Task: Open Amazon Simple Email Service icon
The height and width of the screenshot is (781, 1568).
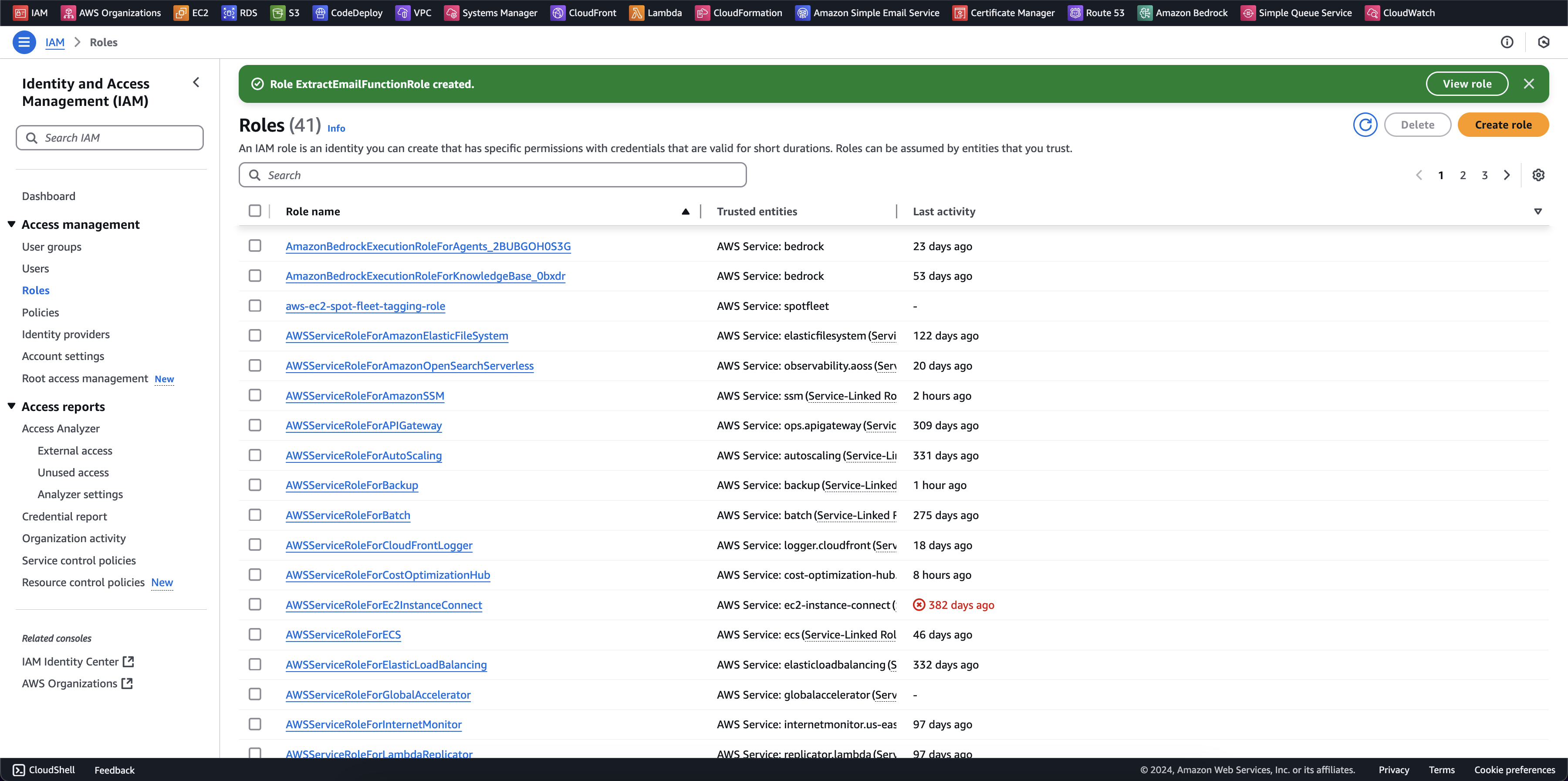Action: click(x=802, y=13)
